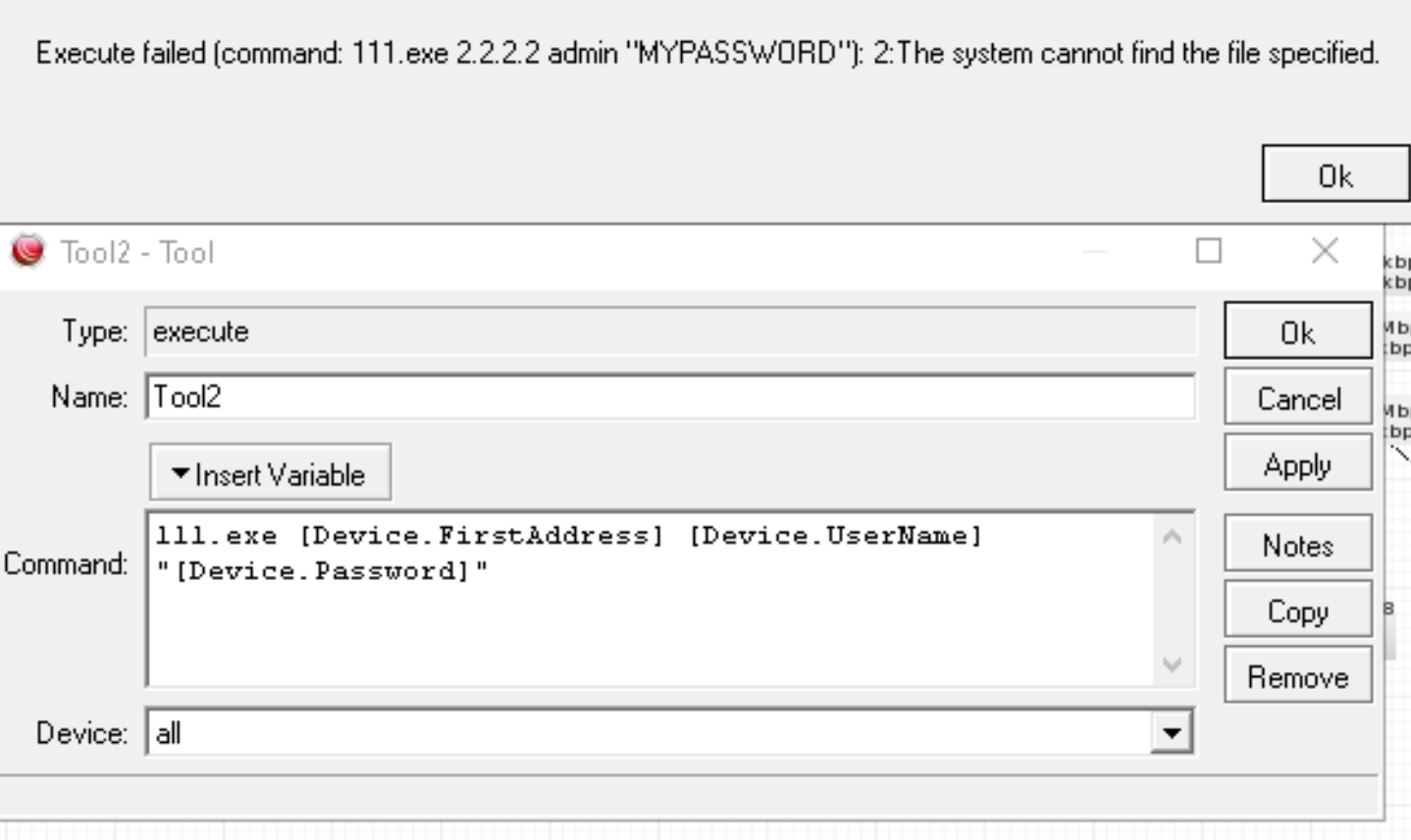Remove the Tool2 tool
The image size is (1411, 840).
(x=1297, y=675)
